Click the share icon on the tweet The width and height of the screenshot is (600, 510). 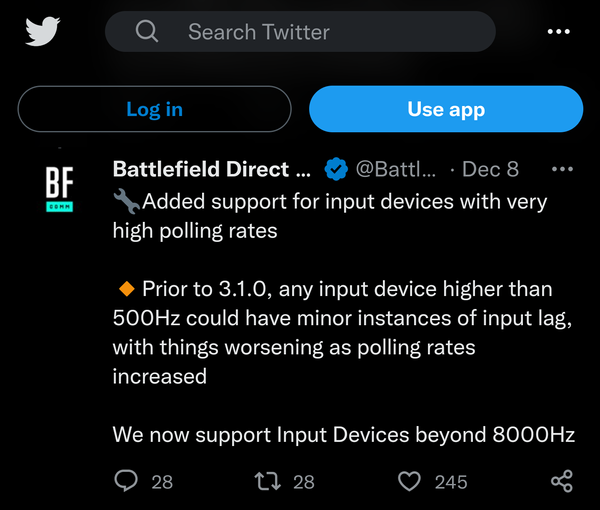[562, 481]
